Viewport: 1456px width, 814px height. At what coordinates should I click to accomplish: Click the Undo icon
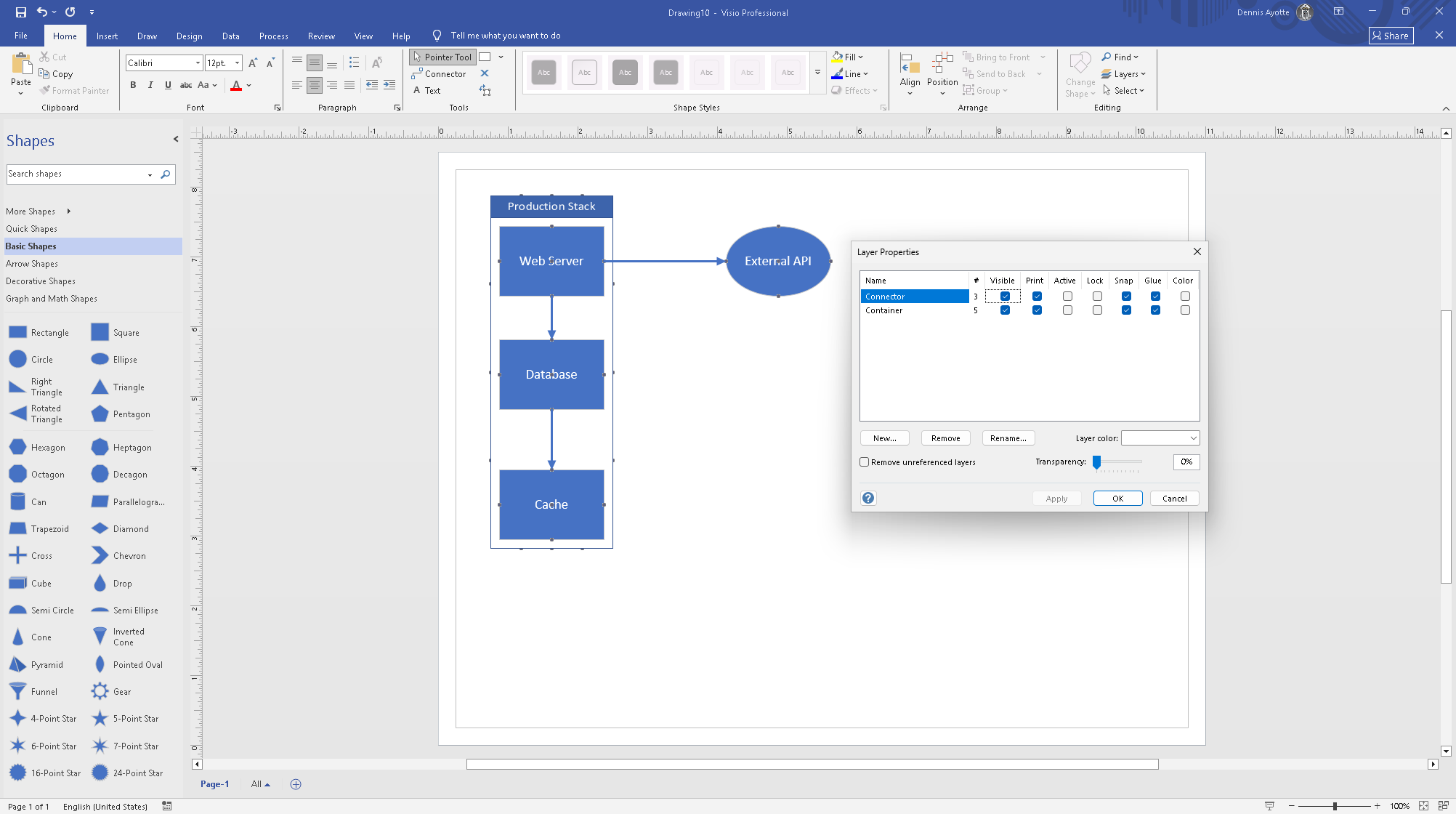tap(42, 12)
